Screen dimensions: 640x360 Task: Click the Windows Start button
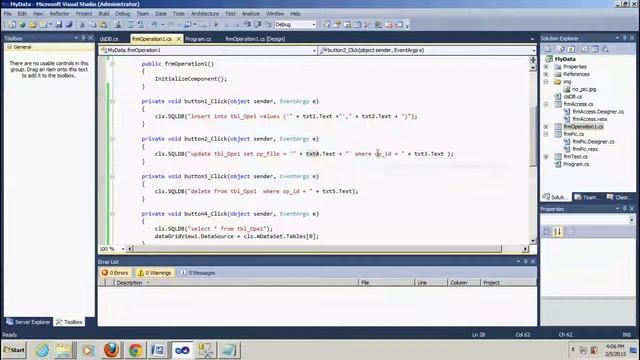[14, 350]
